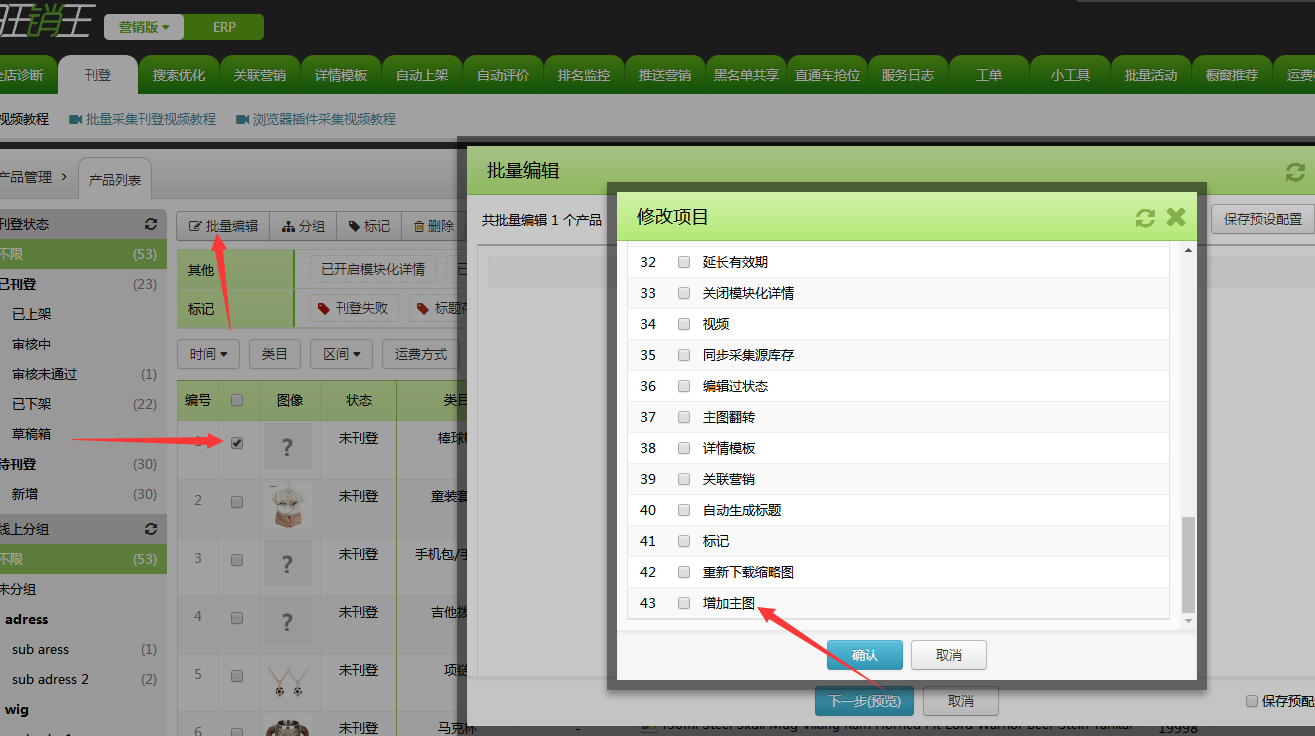This screenshot has width=1315, height=736.
Task: Check item 35 同步采集源库存
Action: coord(684,355)
